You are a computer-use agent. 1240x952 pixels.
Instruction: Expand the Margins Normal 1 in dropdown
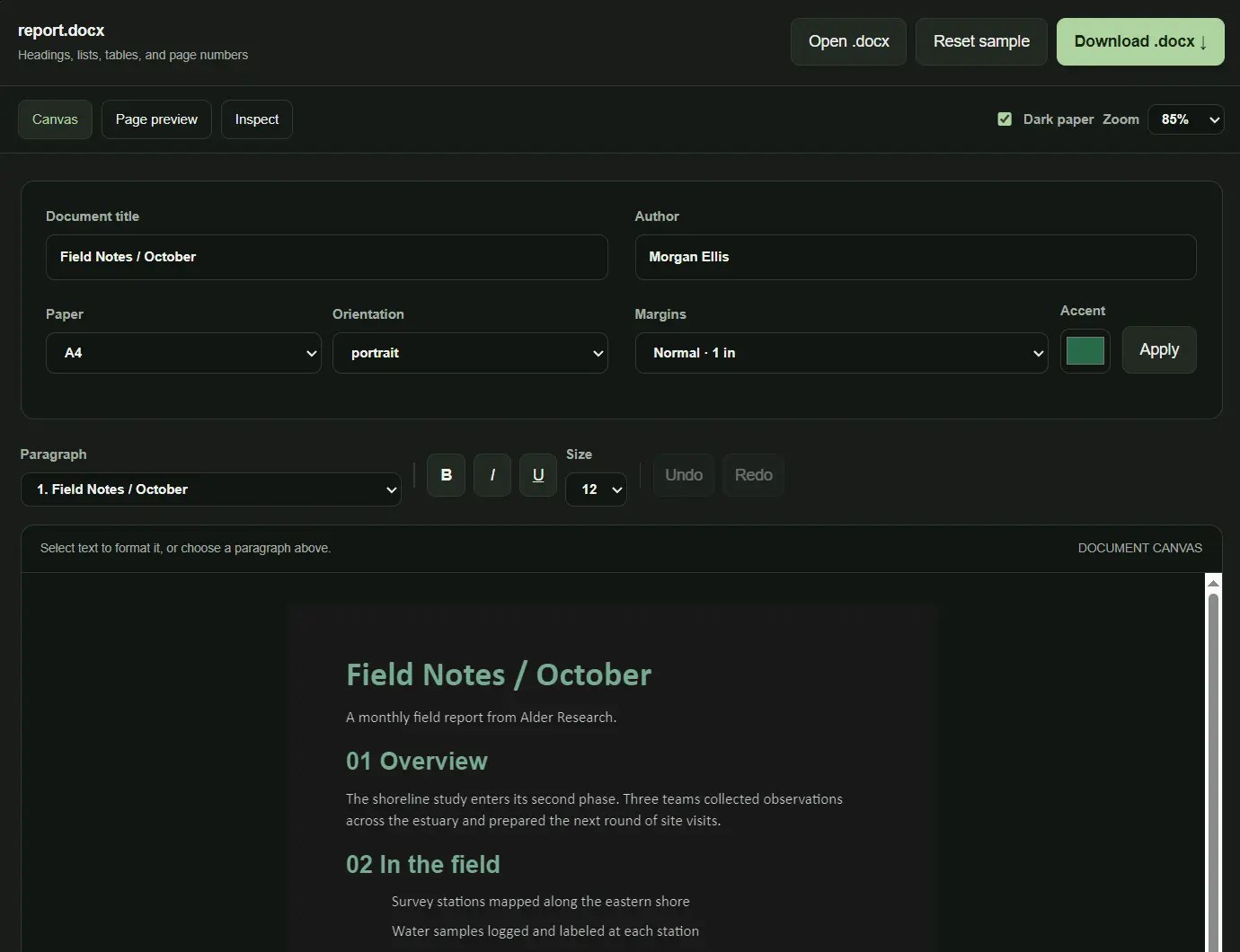(841, 353)
